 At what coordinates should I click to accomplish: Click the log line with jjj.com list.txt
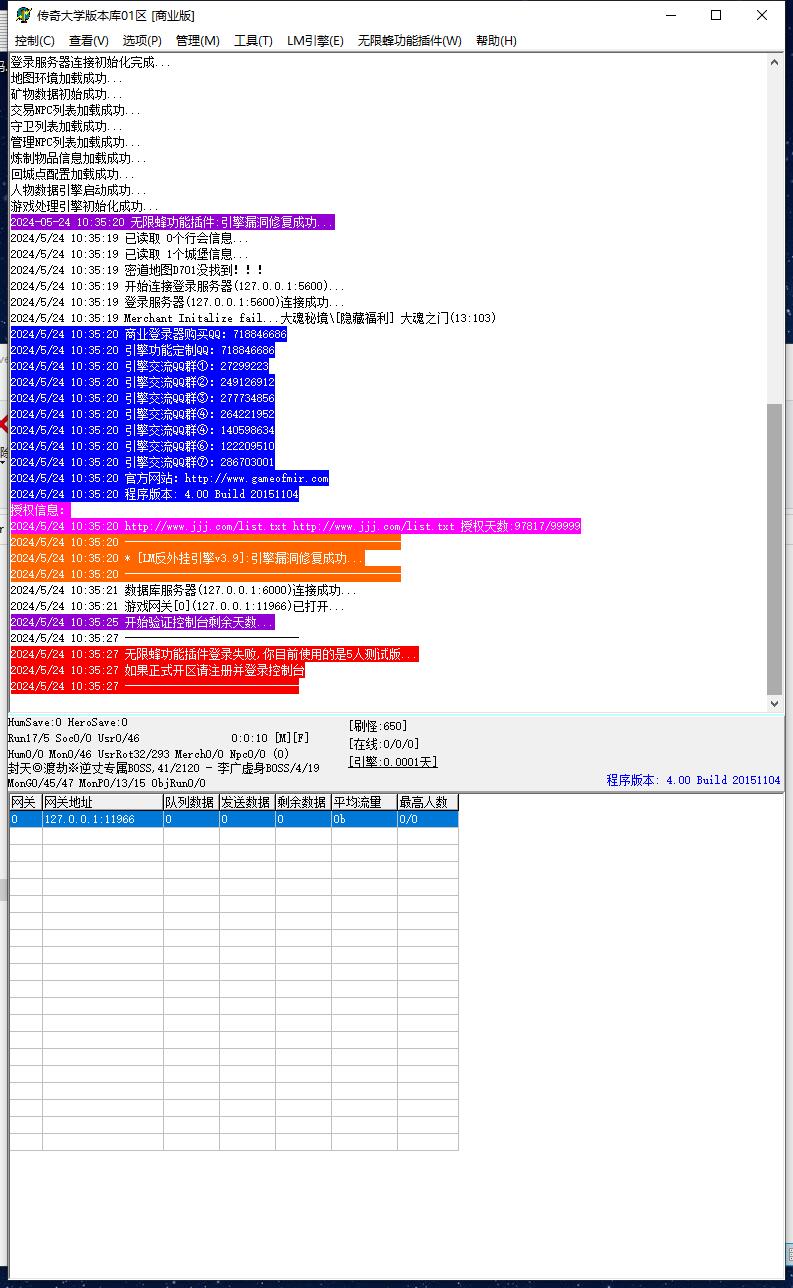click(296, 526)
